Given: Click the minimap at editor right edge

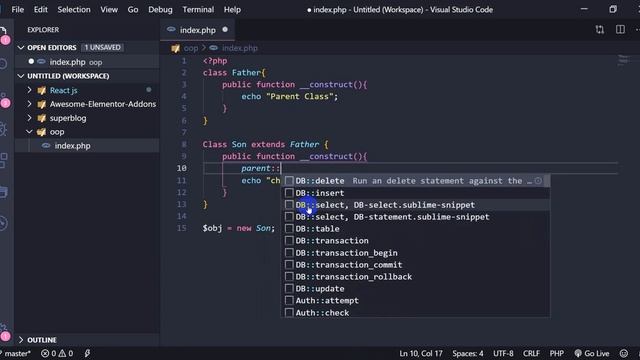Looking at the screenshot, I should pos(624,60).
